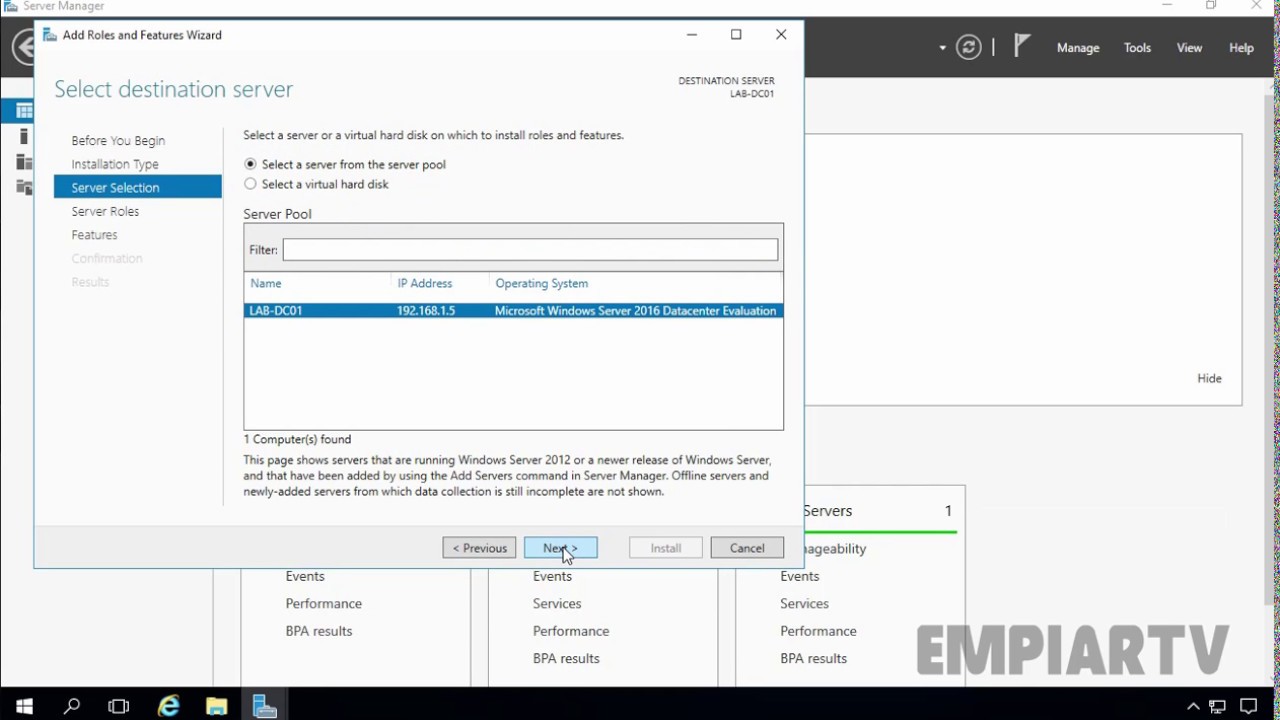Click the taskbar search magnifier icon
1280x720 pixels.
pyautogui.click(x=72, y=706)
